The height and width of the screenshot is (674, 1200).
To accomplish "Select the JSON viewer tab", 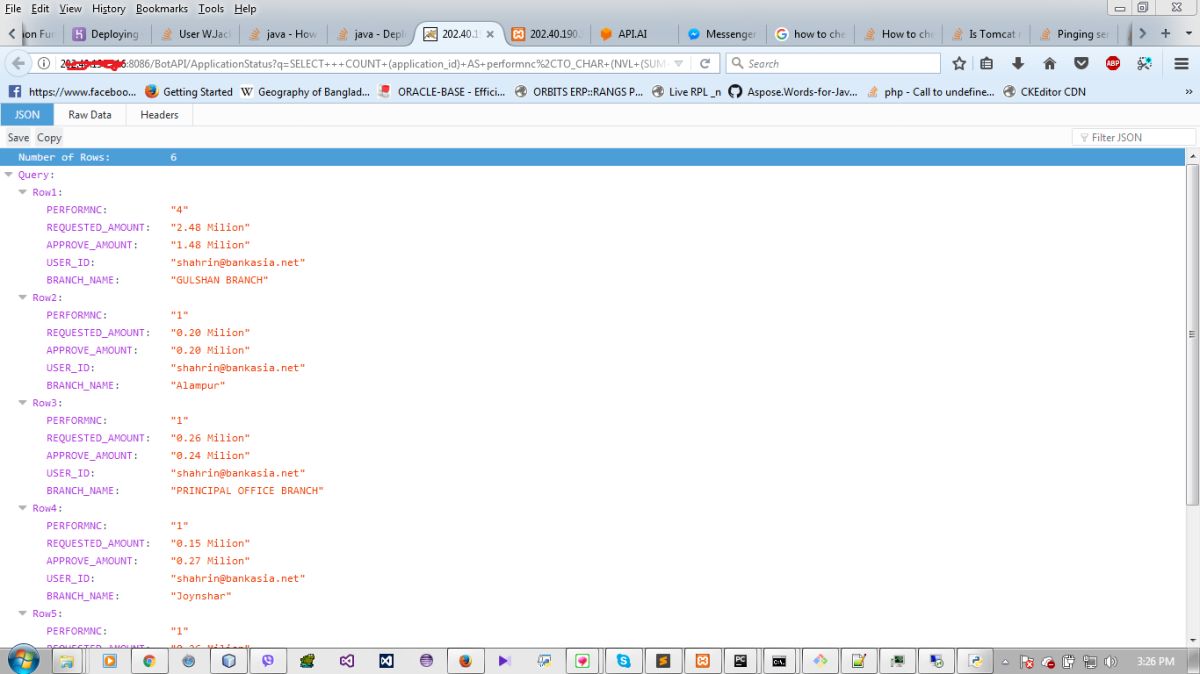I will coord(27,115).
